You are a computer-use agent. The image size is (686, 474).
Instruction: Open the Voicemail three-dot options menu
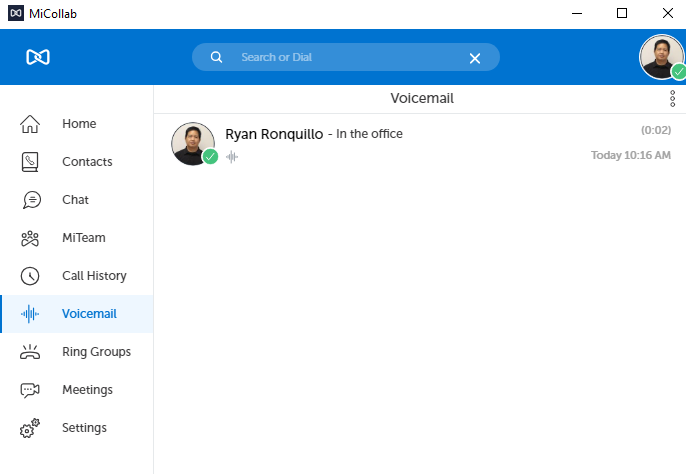pos(672,99)
